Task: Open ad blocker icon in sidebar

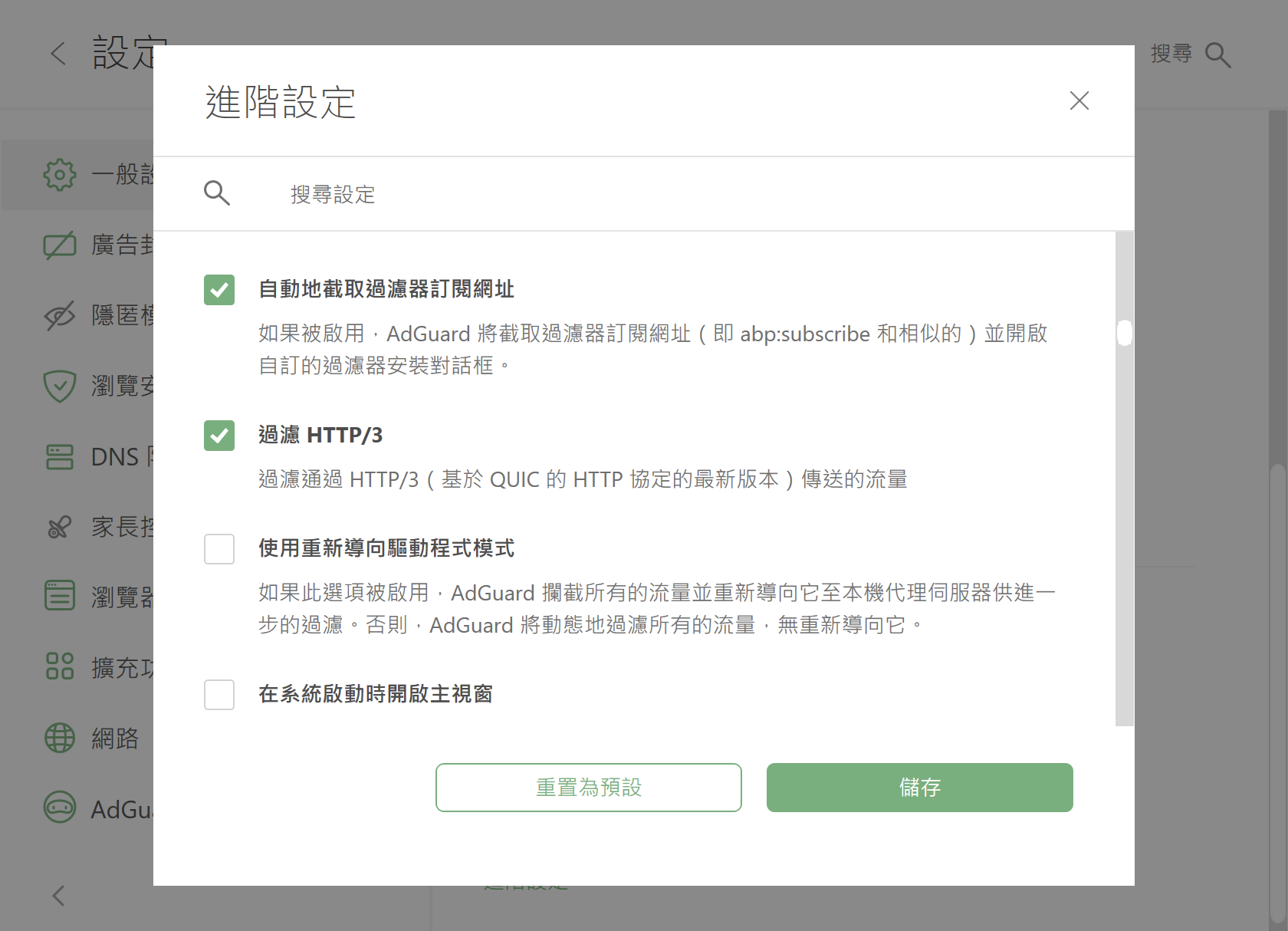Action: [60, 245]
